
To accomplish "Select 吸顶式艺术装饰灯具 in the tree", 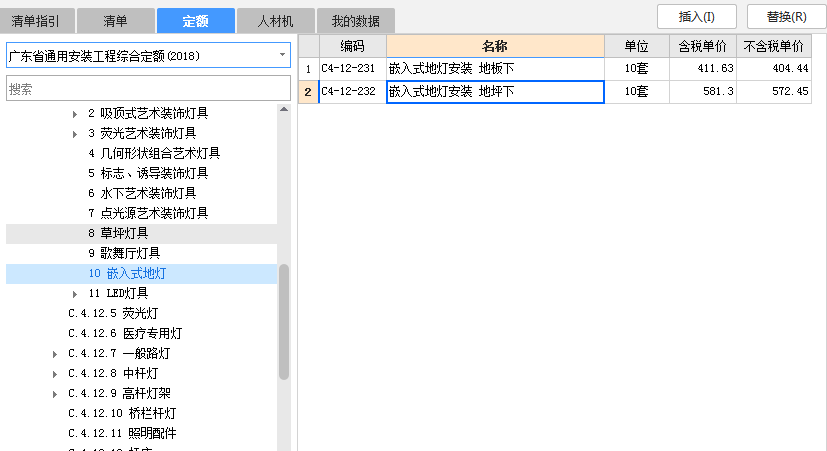I will tap(148, 113).
